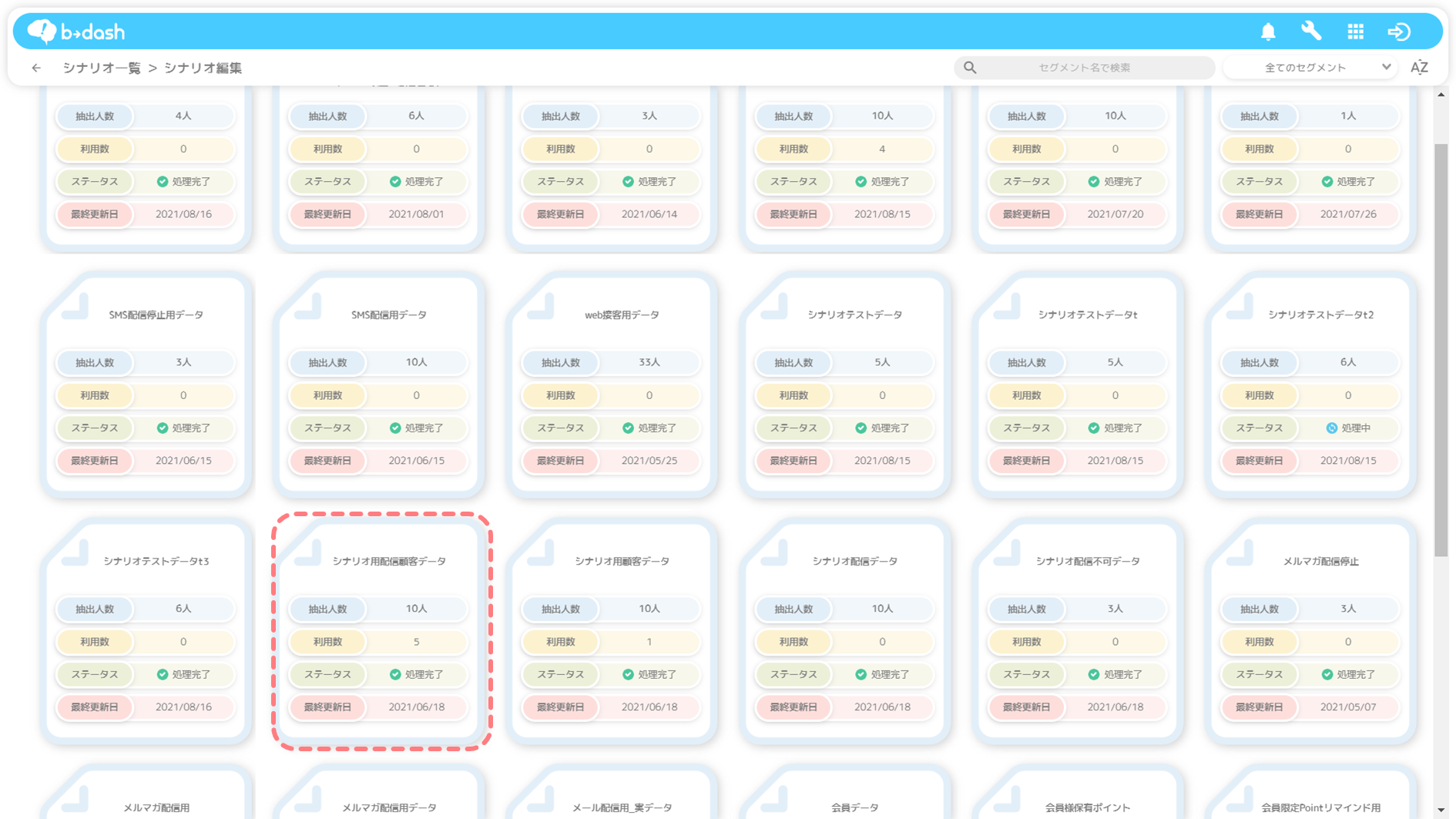Click the scrollbar down arrow
The width and height of the screenshot is (1456, 819).
1441,811
